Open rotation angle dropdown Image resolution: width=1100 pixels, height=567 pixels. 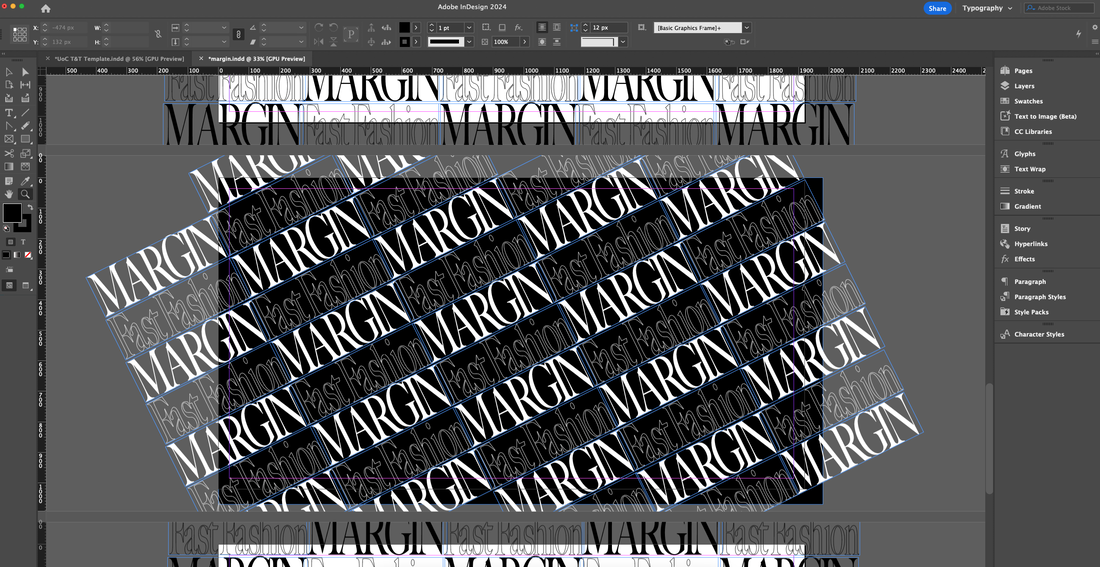click(x=301, y=27)
